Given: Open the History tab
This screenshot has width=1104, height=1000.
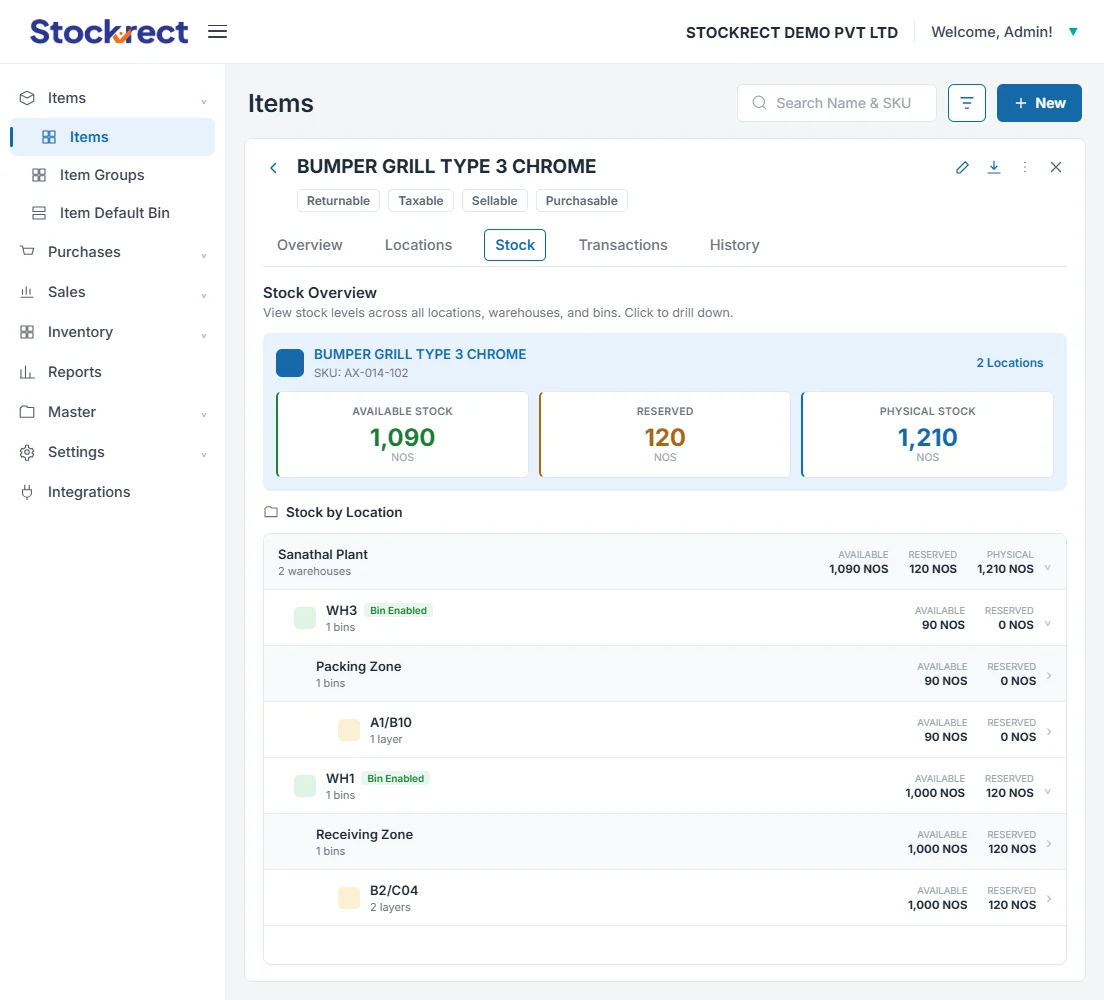Looking at the screenshot, I should point(734,245).
